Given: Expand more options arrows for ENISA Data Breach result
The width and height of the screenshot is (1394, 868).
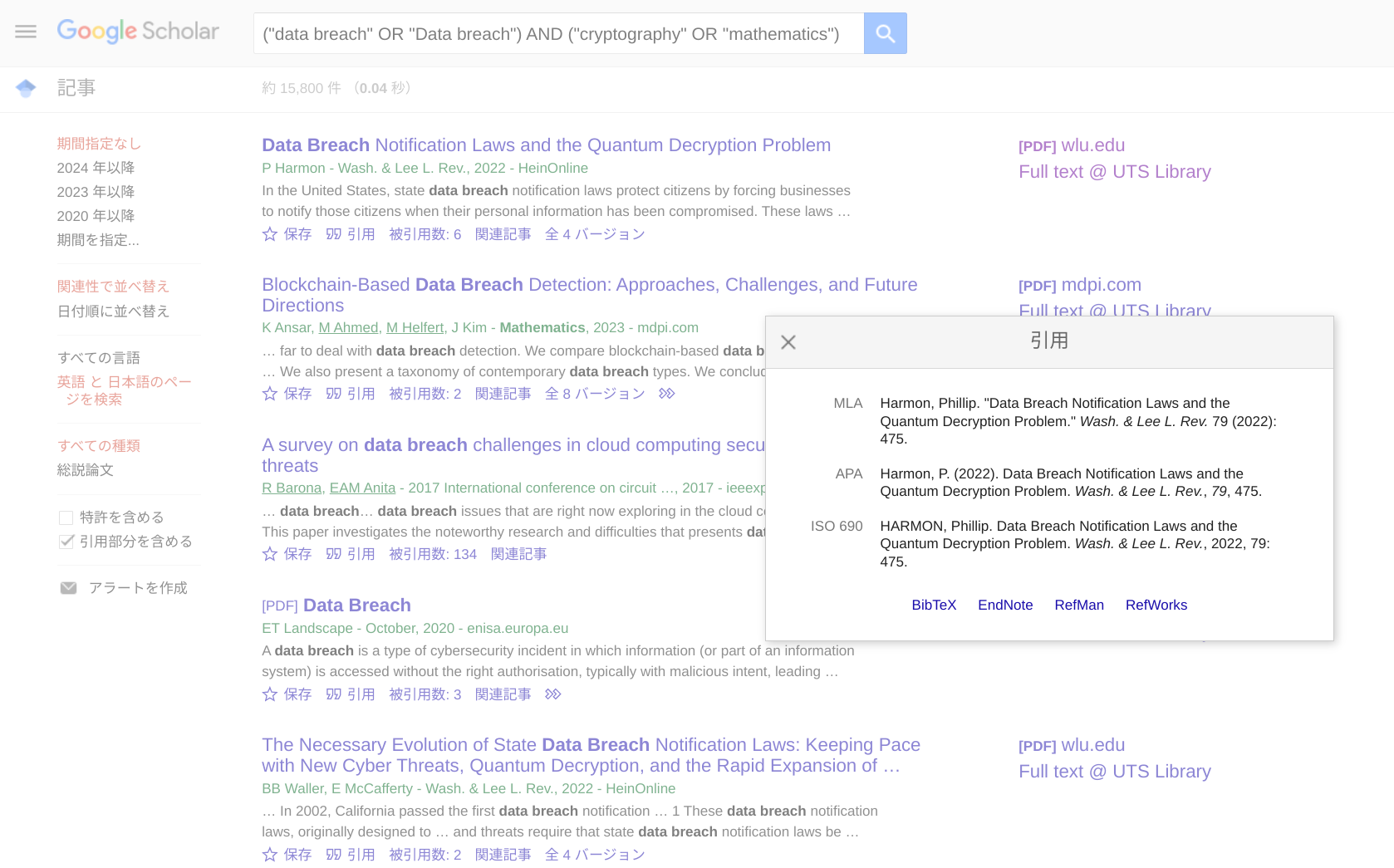Looking at the screenshot, I should [553, 694].
